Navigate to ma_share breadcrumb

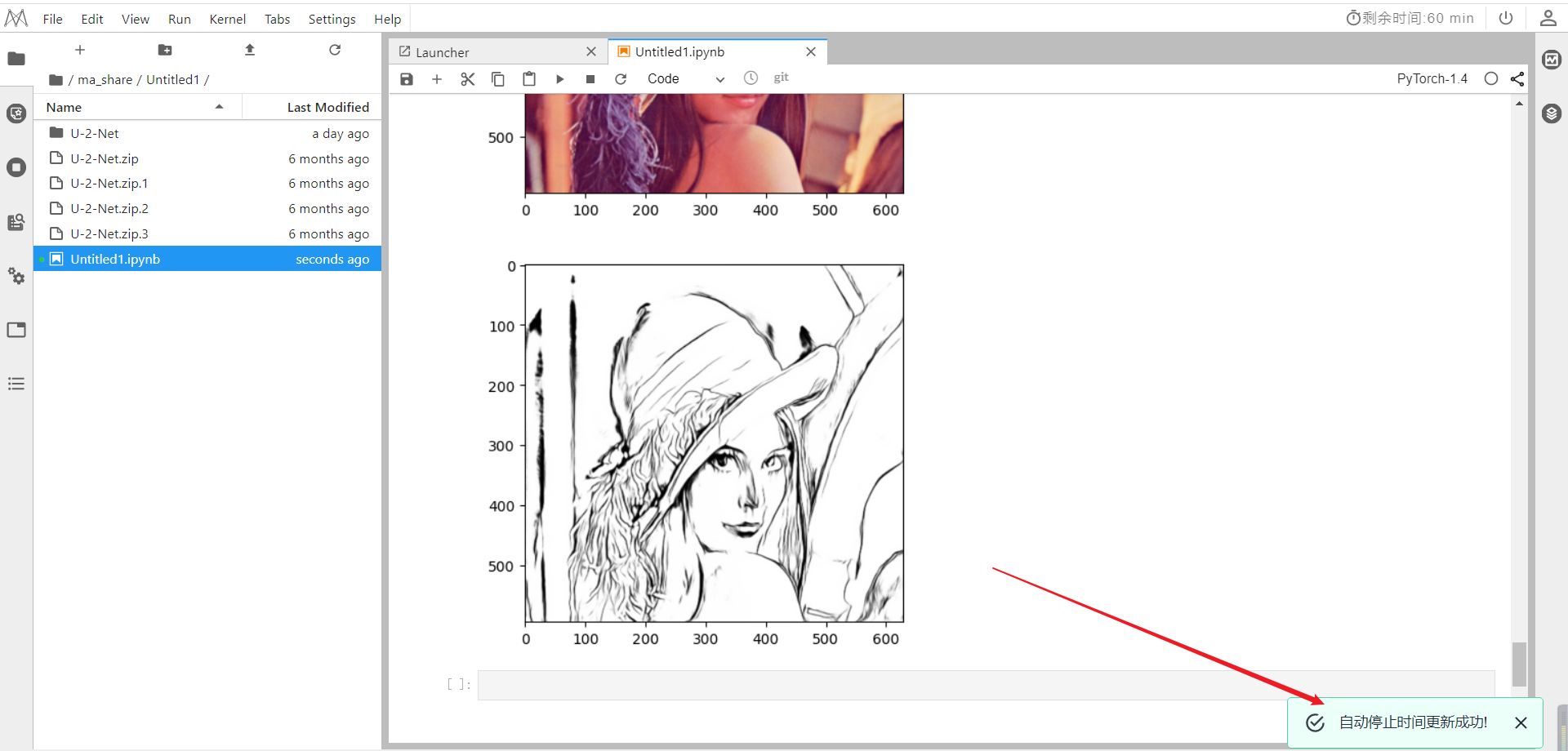point(105,80)
